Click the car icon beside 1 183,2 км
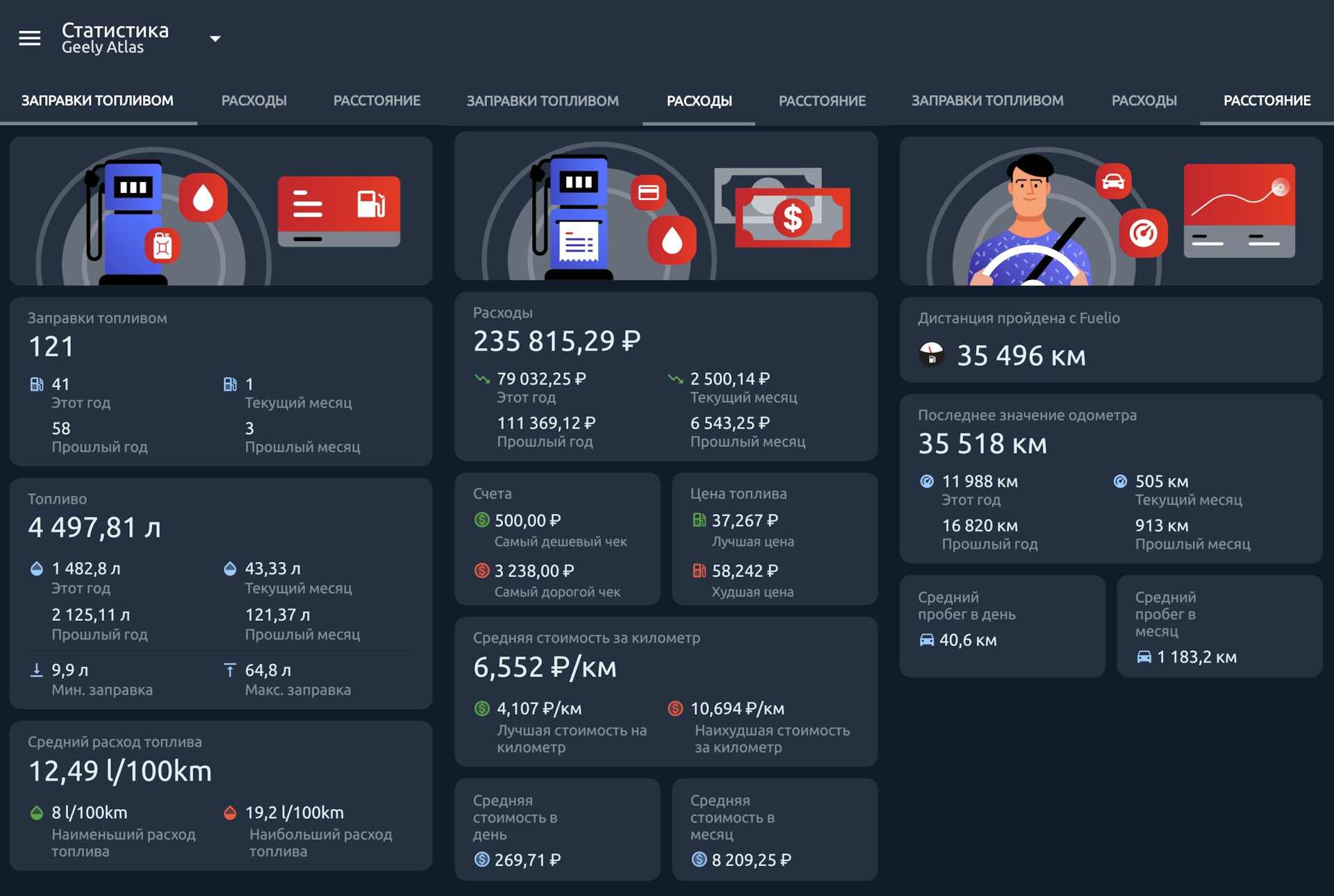The height and width of the screenshot is (896, 1334). pos(1144,657)
